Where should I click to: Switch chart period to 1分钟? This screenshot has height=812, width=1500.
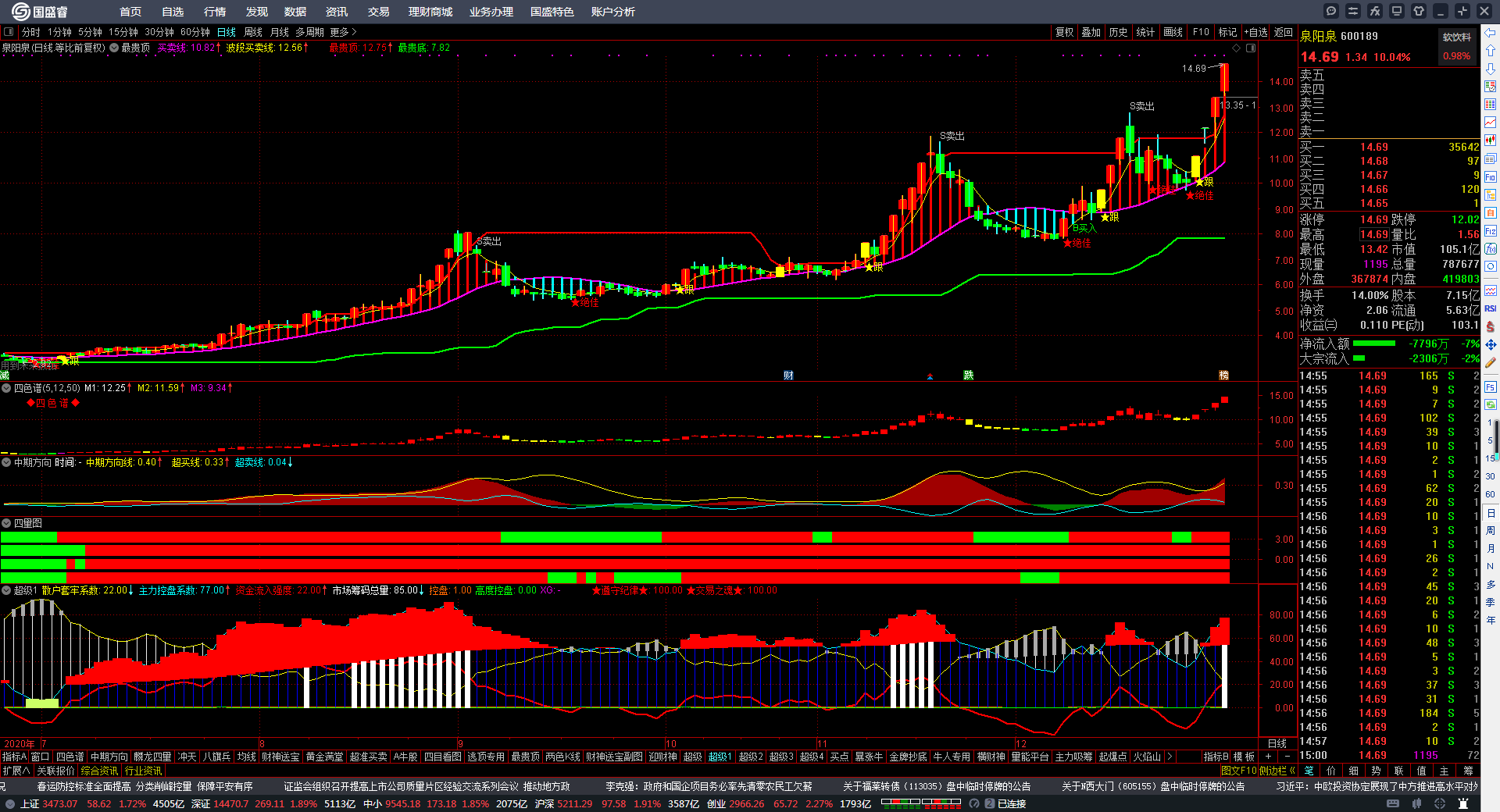point(59,32)
